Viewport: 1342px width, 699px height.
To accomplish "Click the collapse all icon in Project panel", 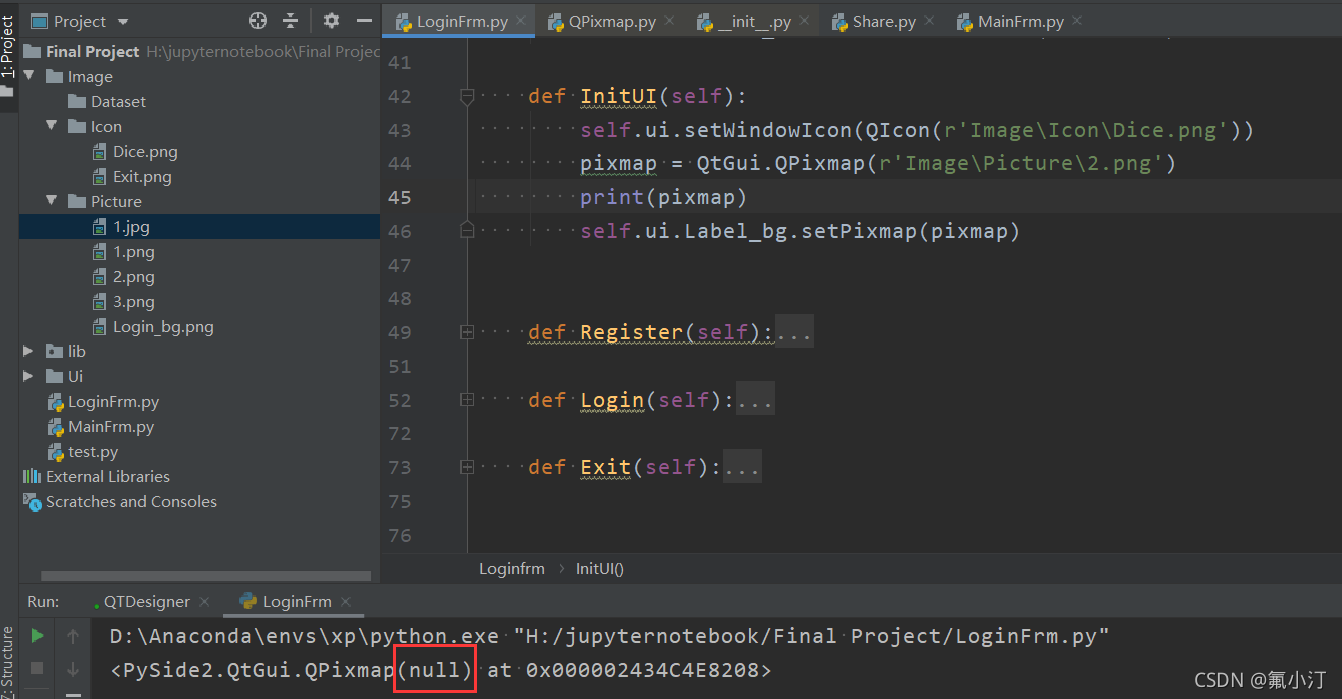I will point(291,21).
